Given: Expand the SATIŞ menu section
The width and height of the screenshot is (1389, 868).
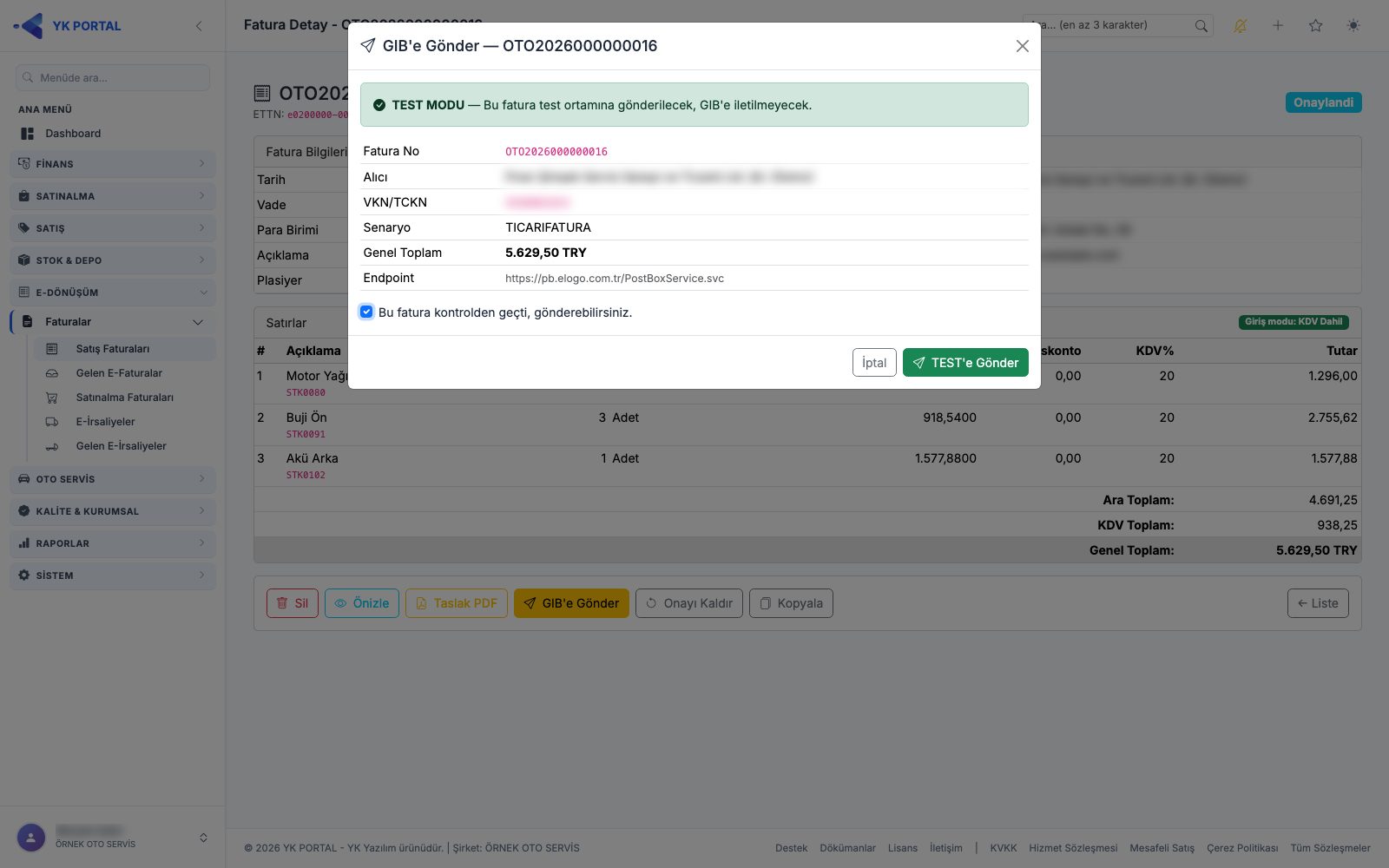Looking at the screenshot, I should tap(113, 228).
